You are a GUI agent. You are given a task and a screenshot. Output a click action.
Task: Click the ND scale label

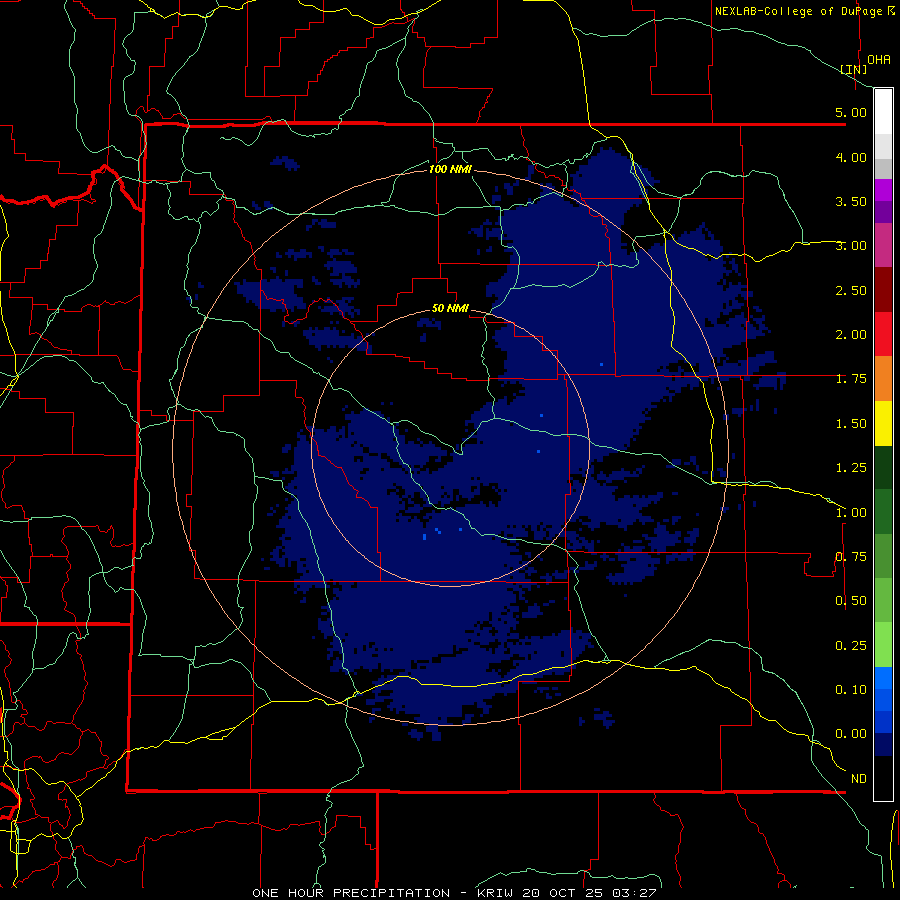coord(859,779)
